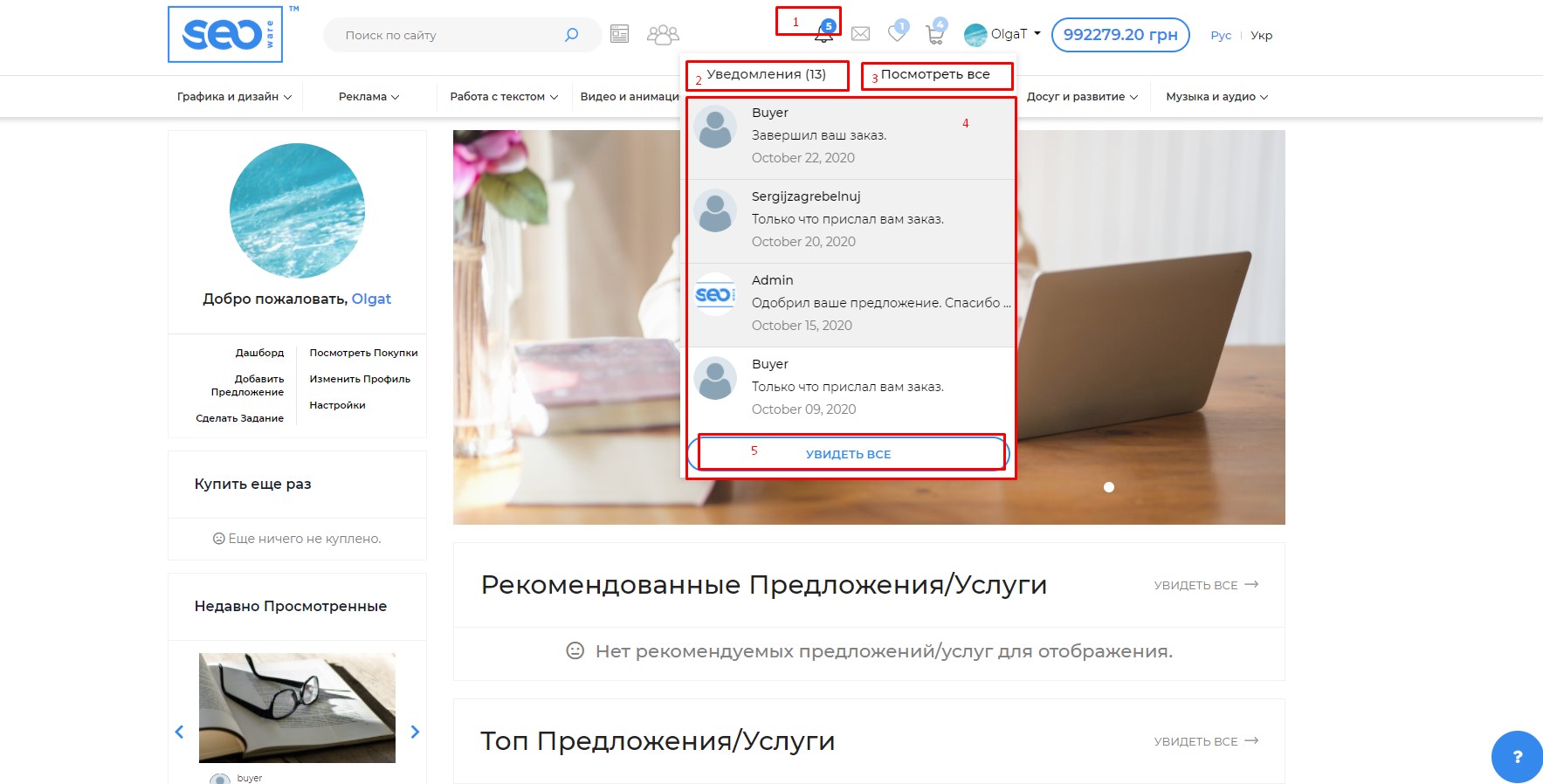Click the SEO ware logo
This screenshot has height=784, width=1543.
pos(225,35)
